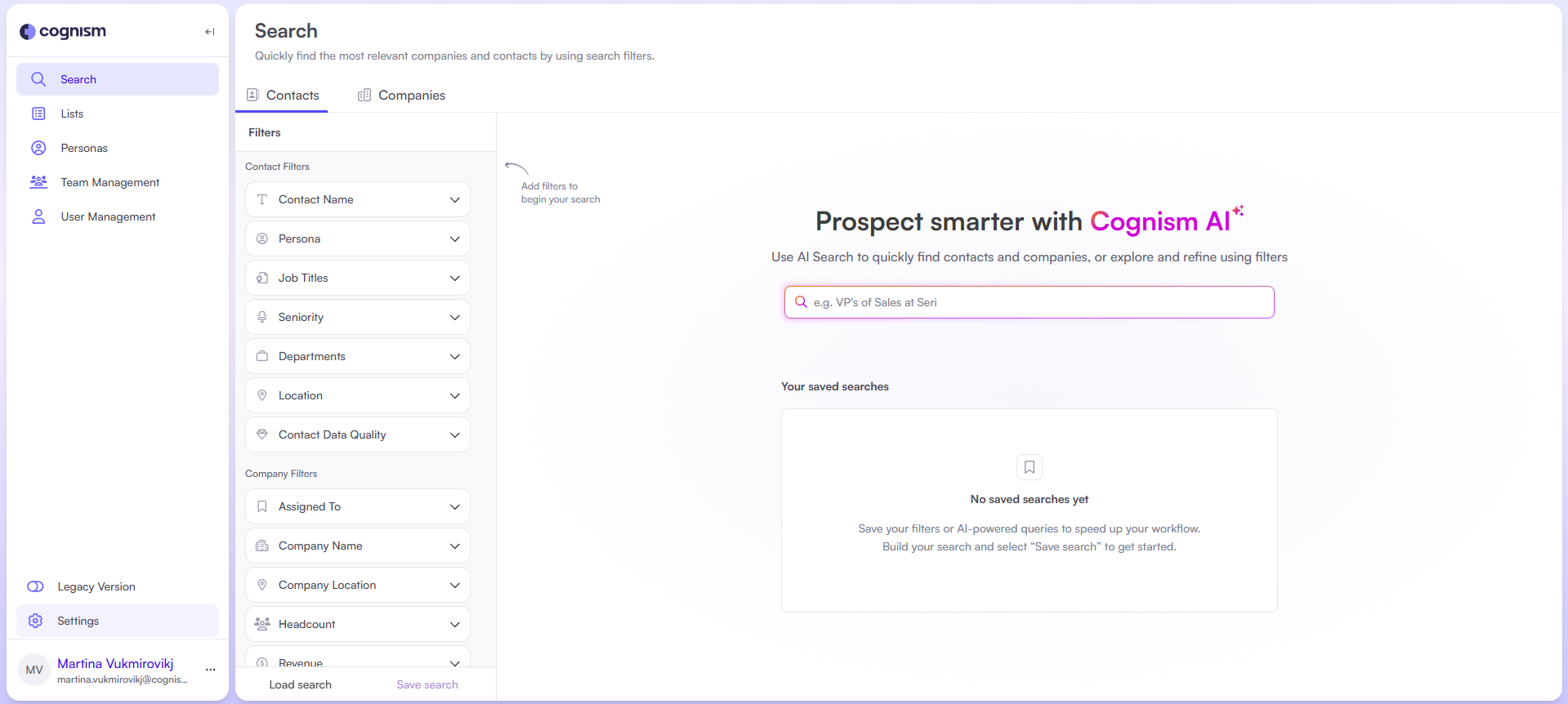Open User Management in the sidebar
Screen dimensions: 1568x704
[108, 216]
